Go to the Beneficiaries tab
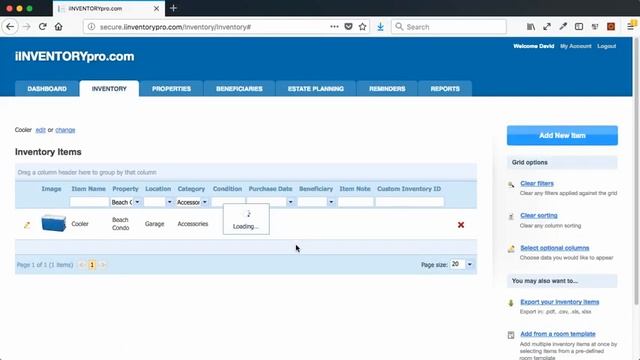This screenshot has width=640, height=360. (239, 89)
